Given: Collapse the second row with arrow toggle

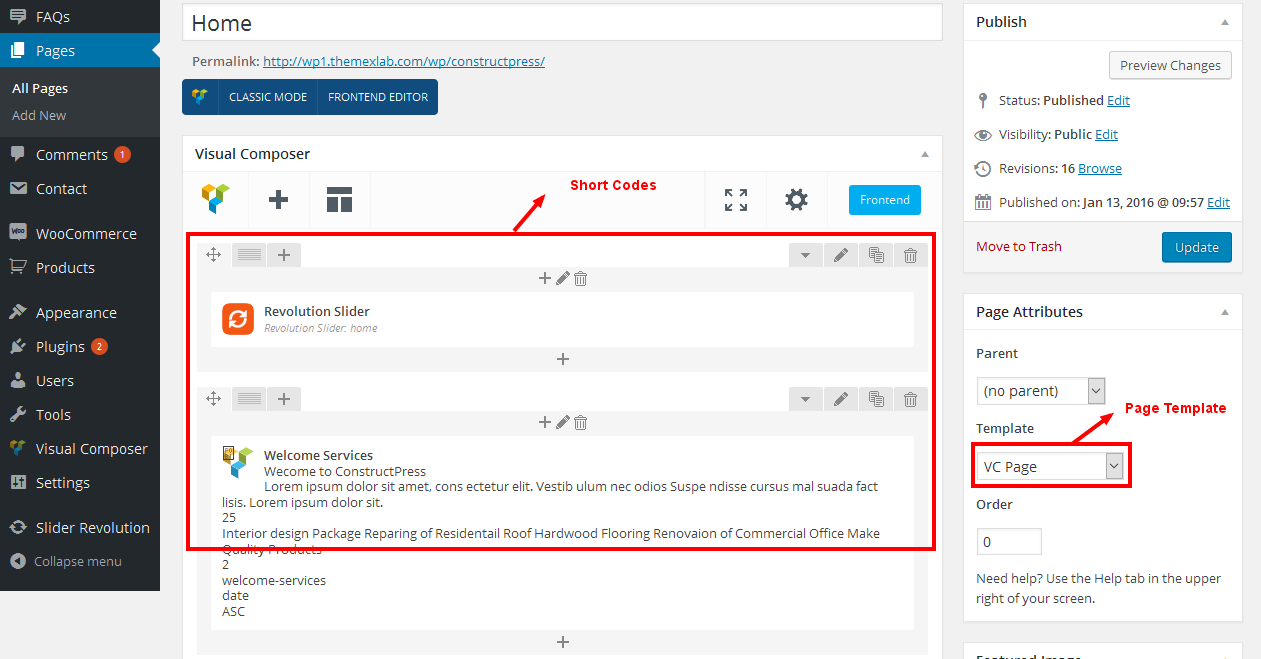Looking at the screenshot, I should 805,400.
